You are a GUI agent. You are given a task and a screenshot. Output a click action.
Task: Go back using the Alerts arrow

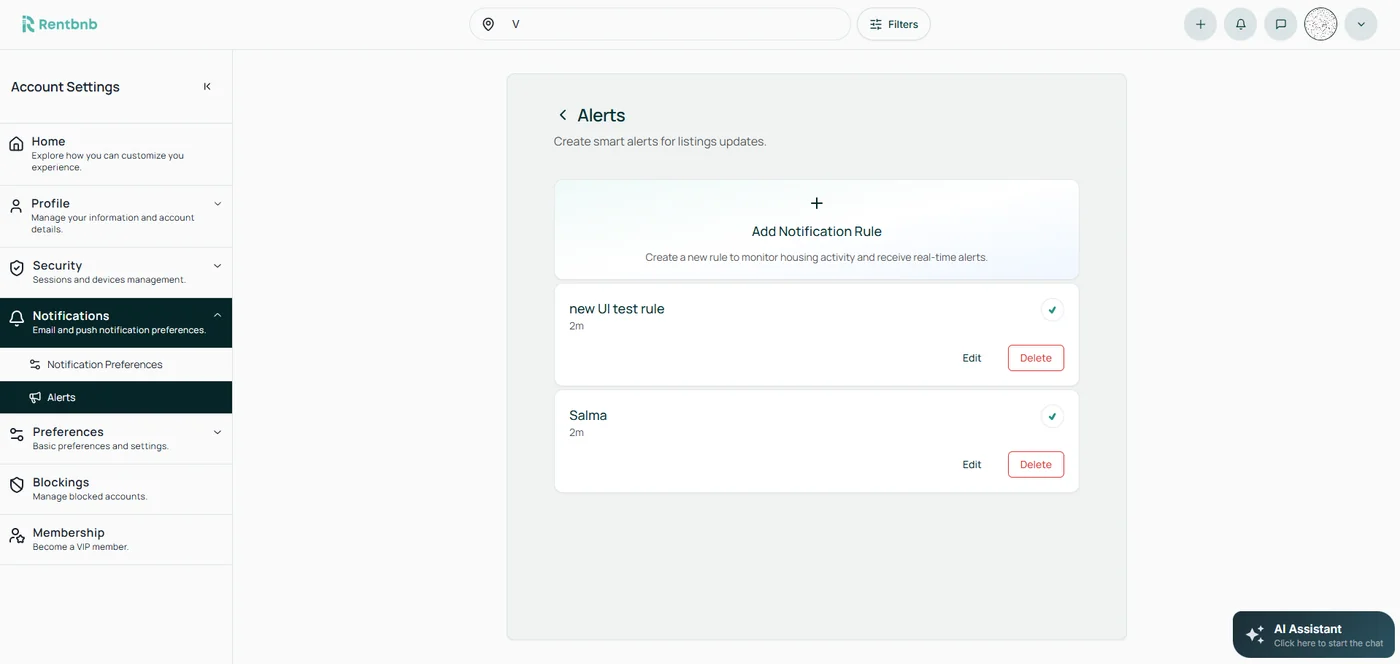point(563,115)
